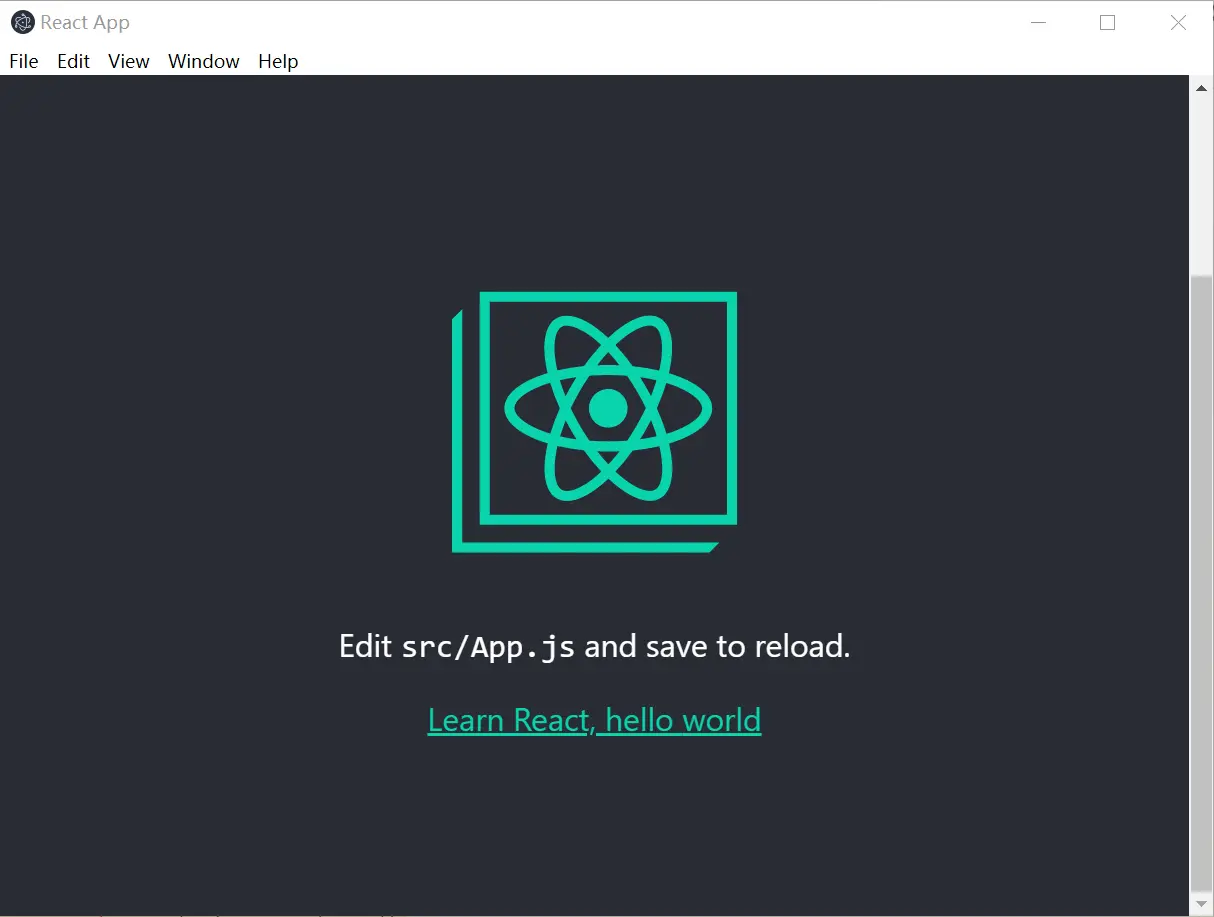Click the text 'Edit src/App.js and save to reload.'
This screenshot has width=1214, height=917.
[x=594, y=646]
